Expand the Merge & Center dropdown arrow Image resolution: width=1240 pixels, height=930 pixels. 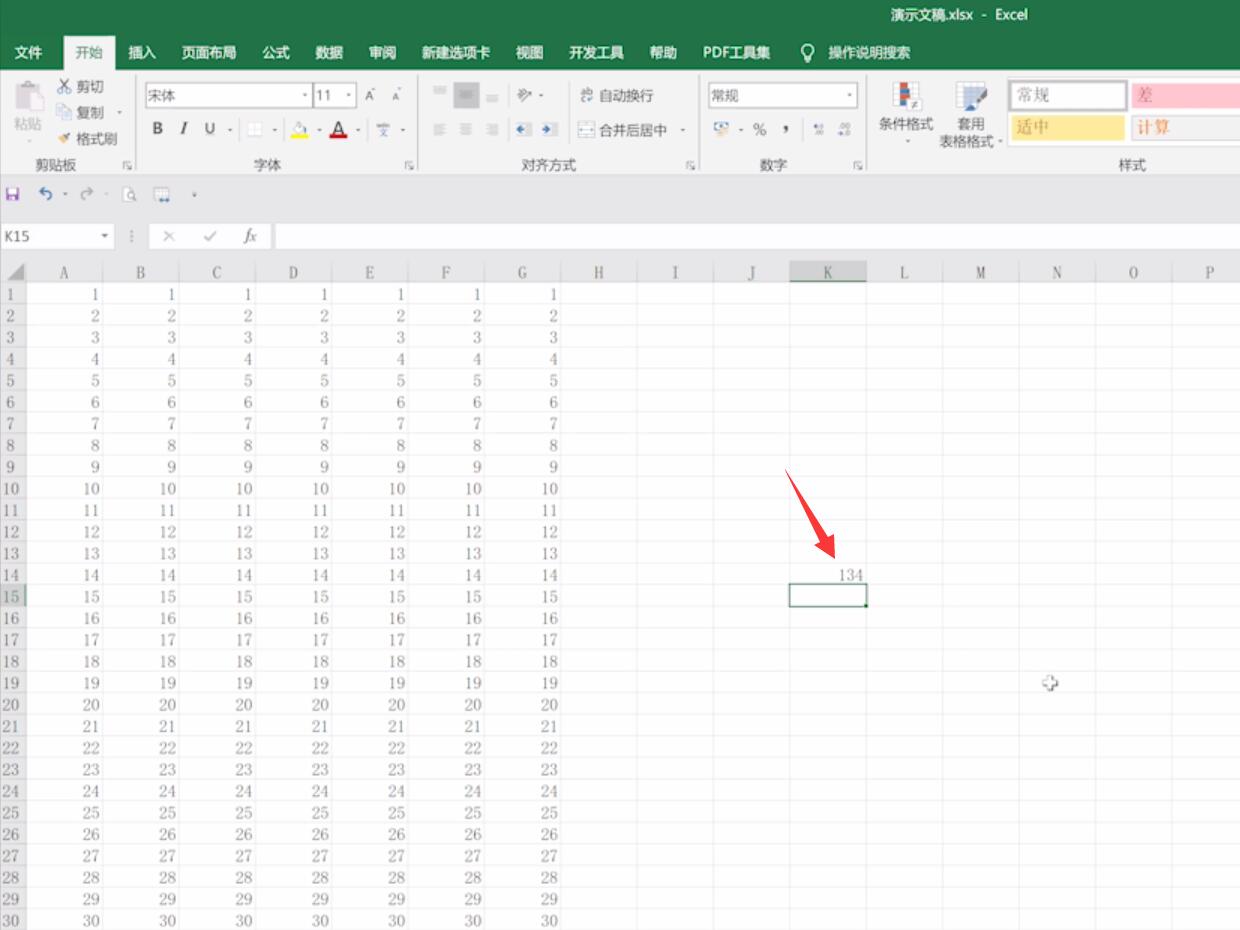pos(683,130)
